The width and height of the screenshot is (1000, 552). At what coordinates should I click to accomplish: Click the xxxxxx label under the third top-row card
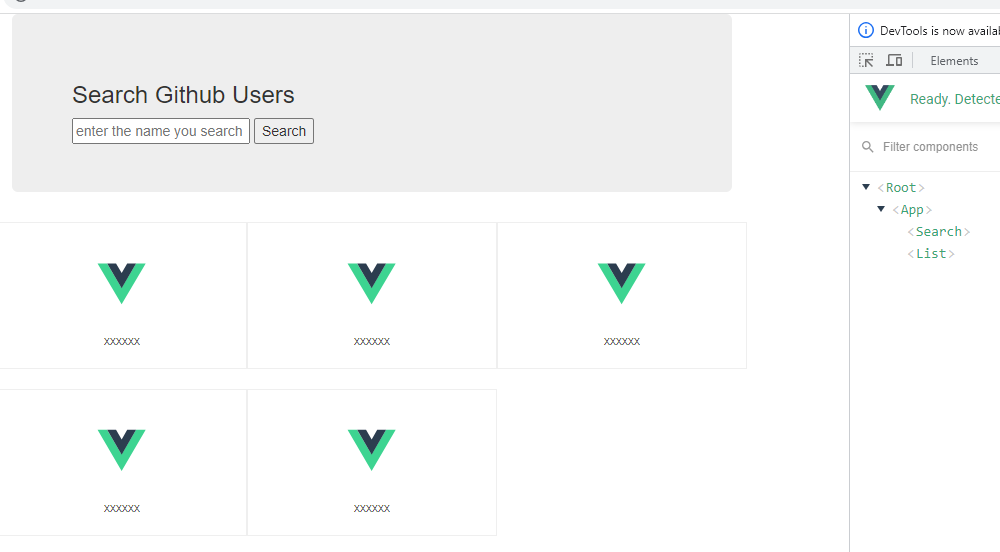tap(622, 342)
